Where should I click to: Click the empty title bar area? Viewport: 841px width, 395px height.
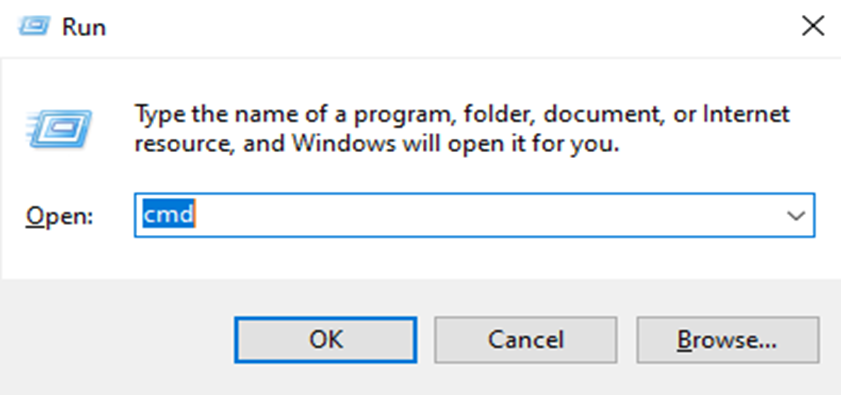pos(451,27)
